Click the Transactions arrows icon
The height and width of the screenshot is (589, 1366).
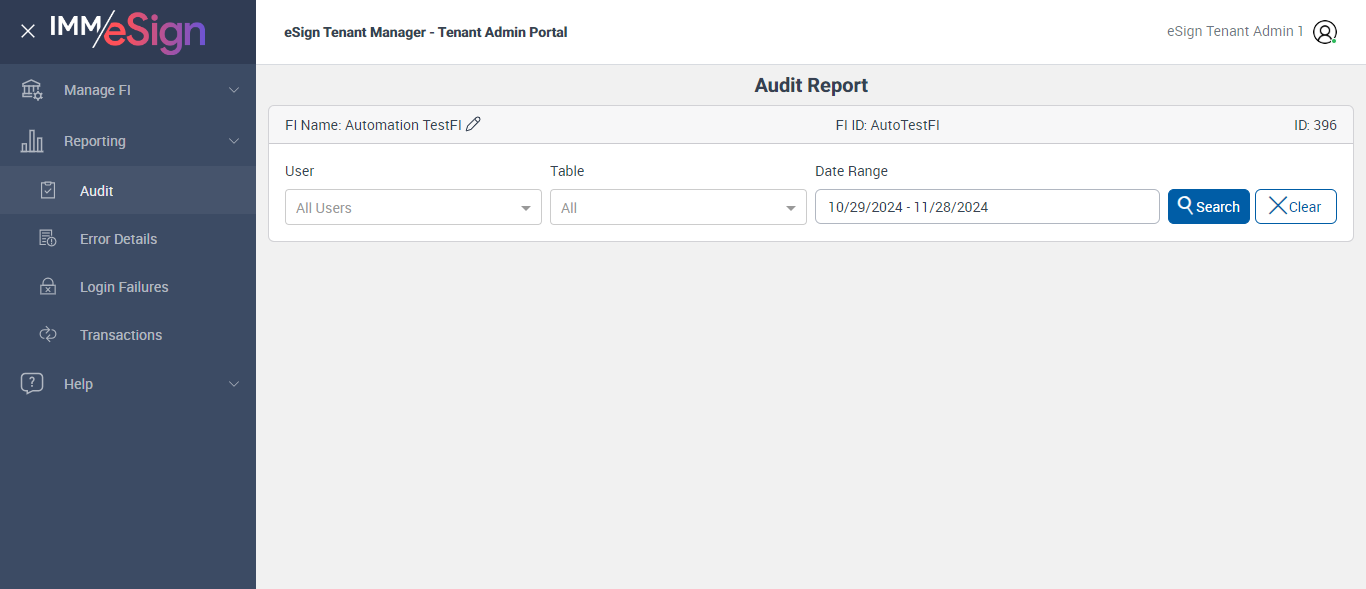(x=48, y=335)
